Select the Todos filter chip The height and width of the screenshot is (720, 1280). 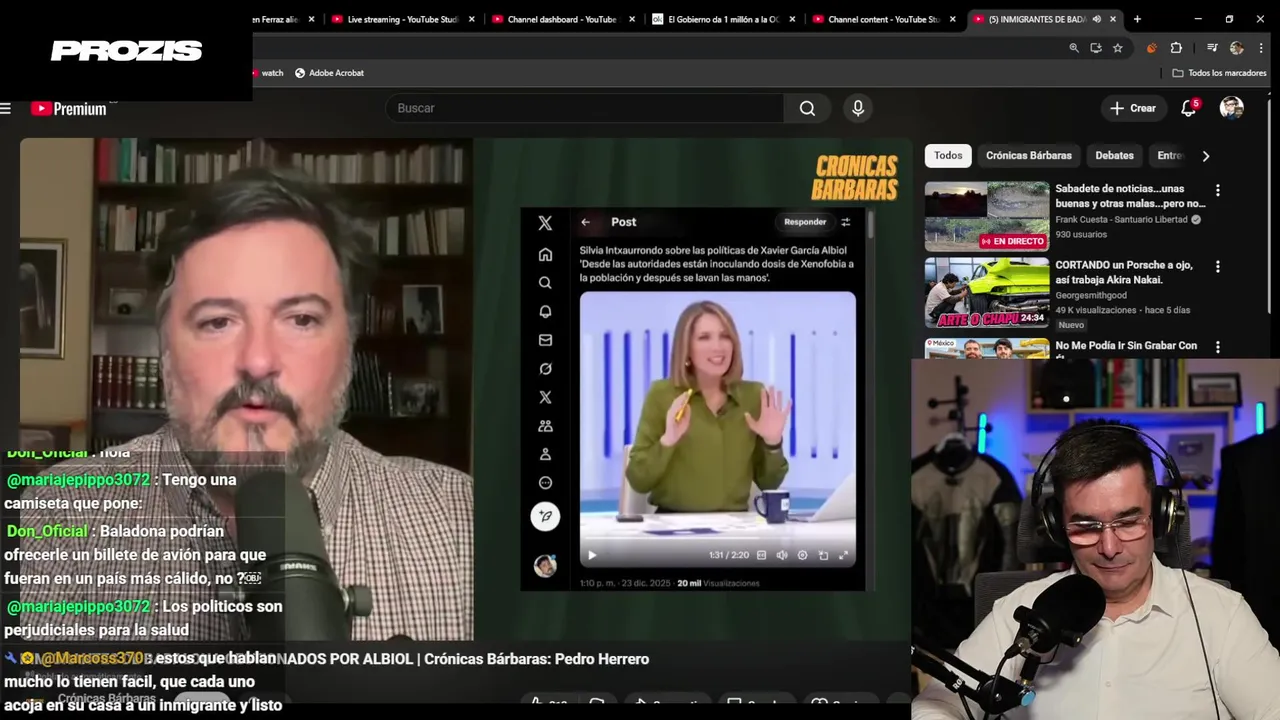(948, 155)
